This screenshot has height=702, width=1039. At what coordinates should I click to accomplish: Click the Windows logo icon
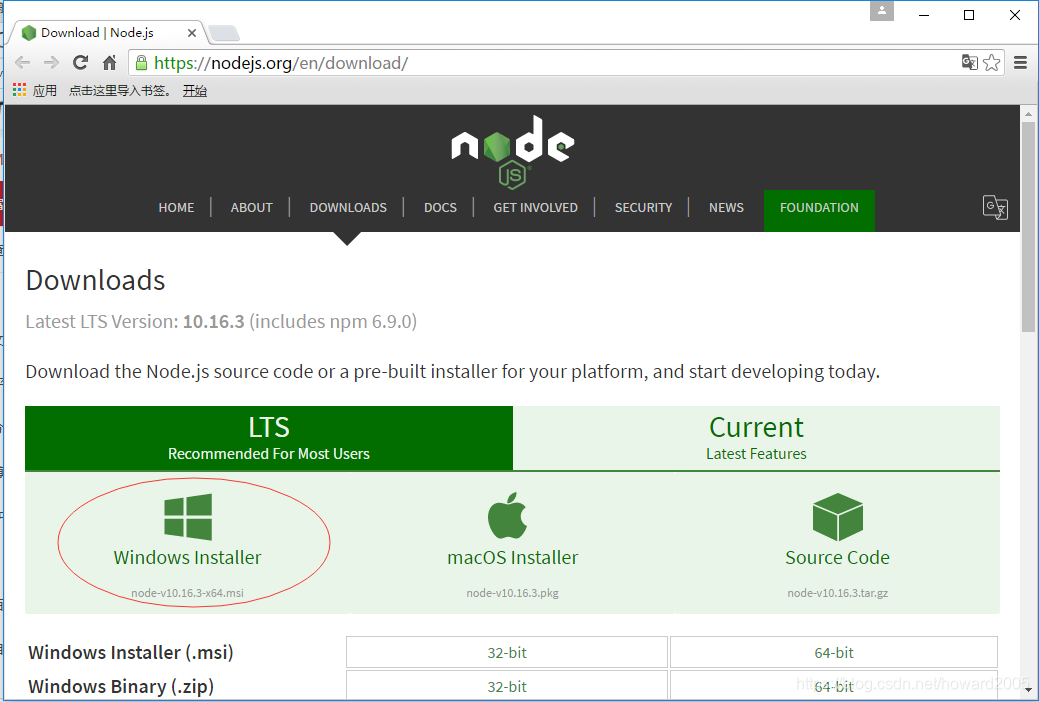(x=188, y=517)
